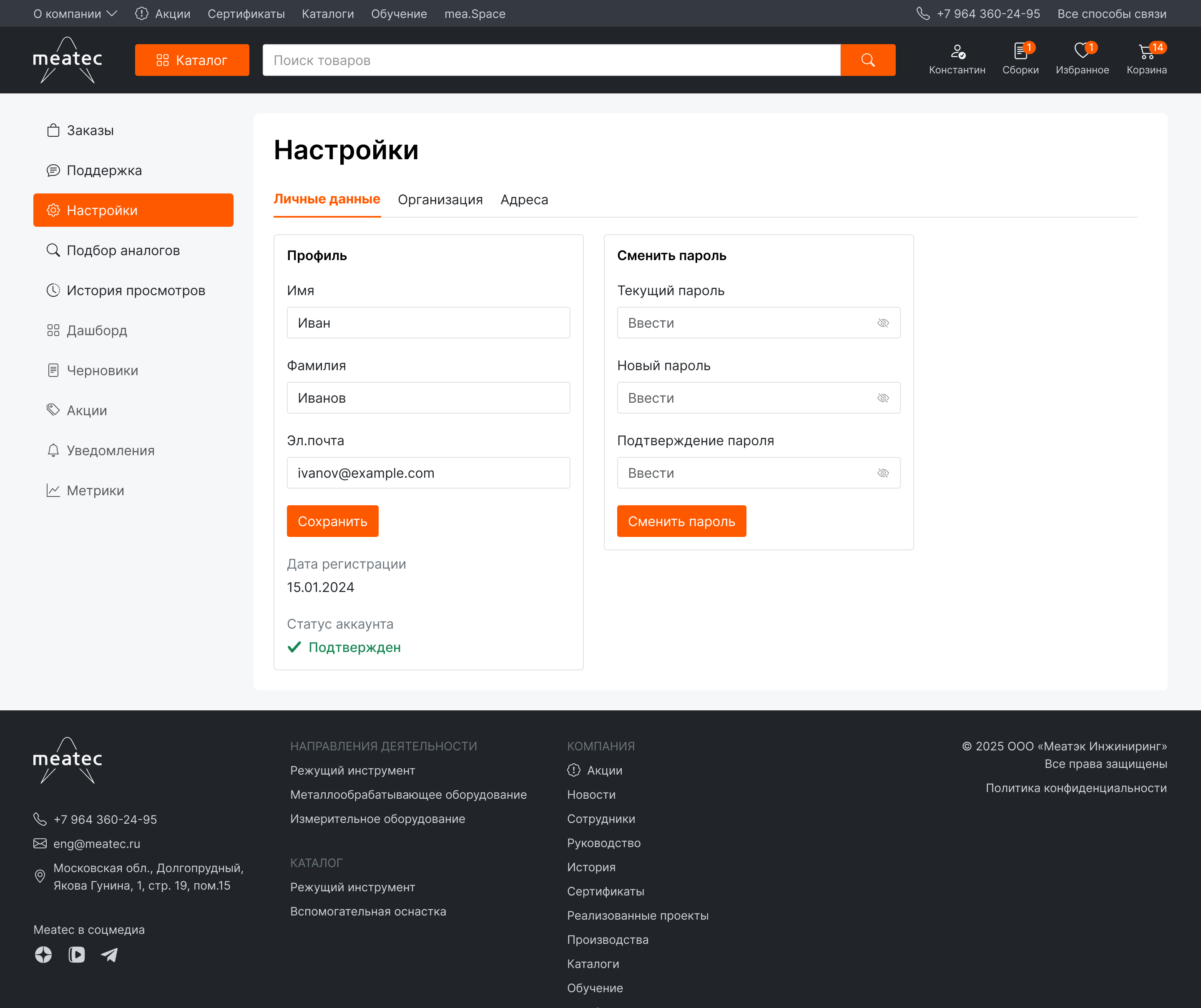
Task: Click the Сохранить profile button
Action: (332, 521)
